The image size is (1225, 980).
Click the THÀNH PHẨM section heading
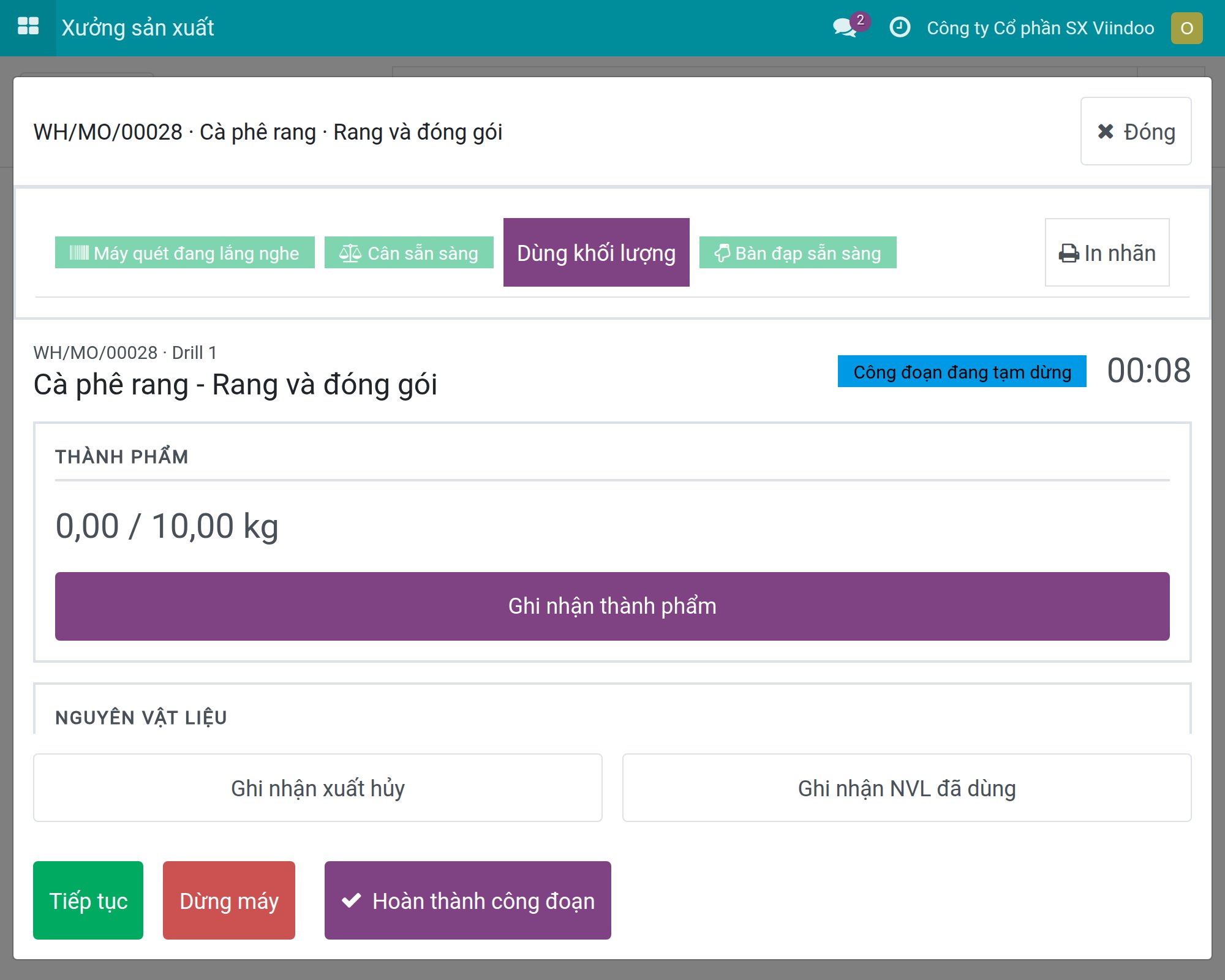122,457
